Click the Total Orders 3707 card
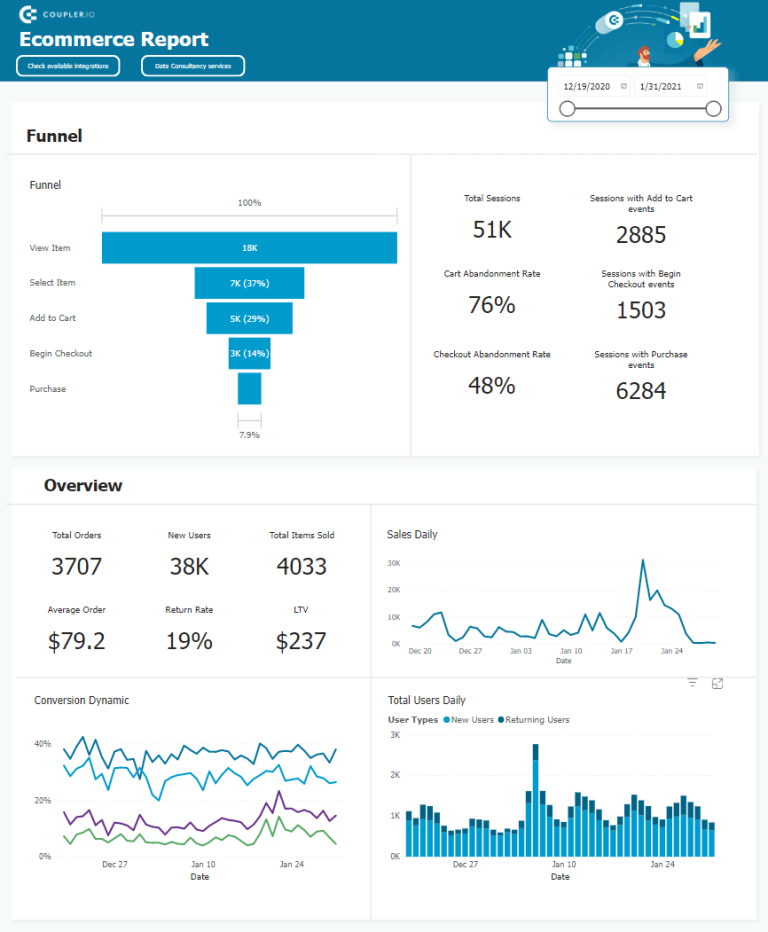Image resolution: width=768 pixels, height=932 pixels. click(77, 556)
